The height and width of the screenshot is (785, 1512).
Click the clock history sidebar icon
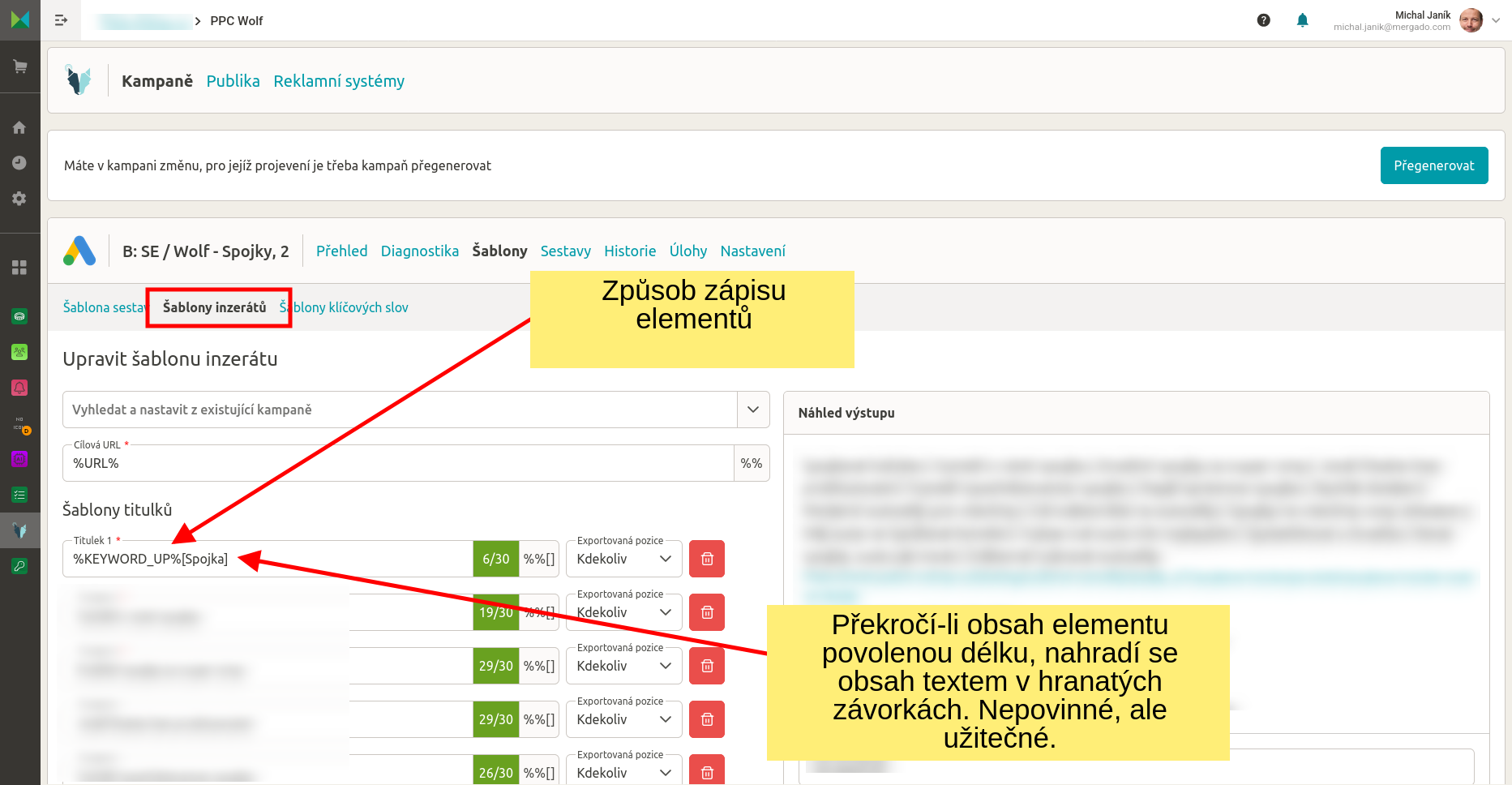pos(19,163)
